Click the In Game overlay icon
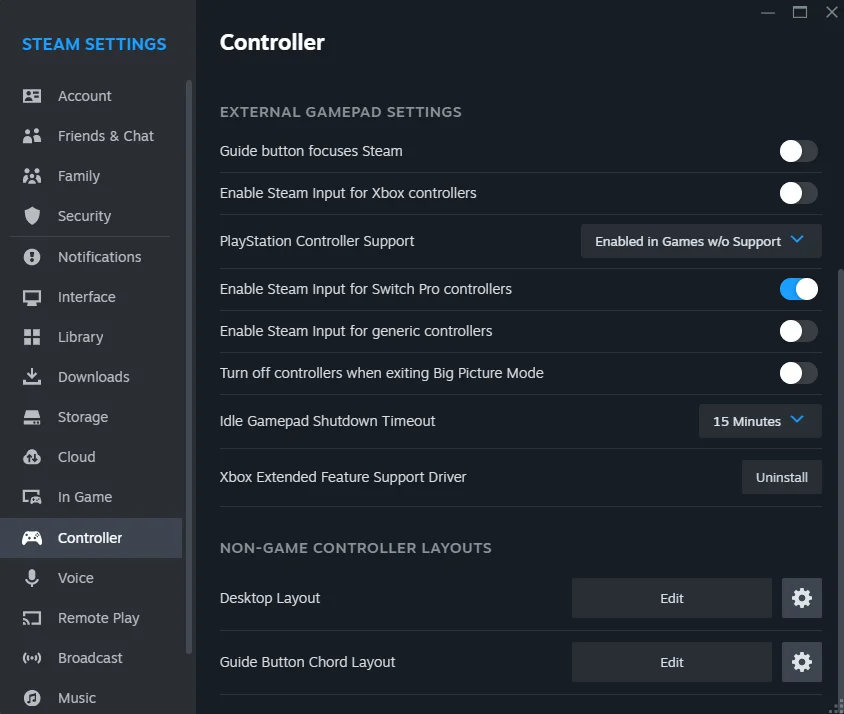The image size is (844, 714). tap(32, 497)
